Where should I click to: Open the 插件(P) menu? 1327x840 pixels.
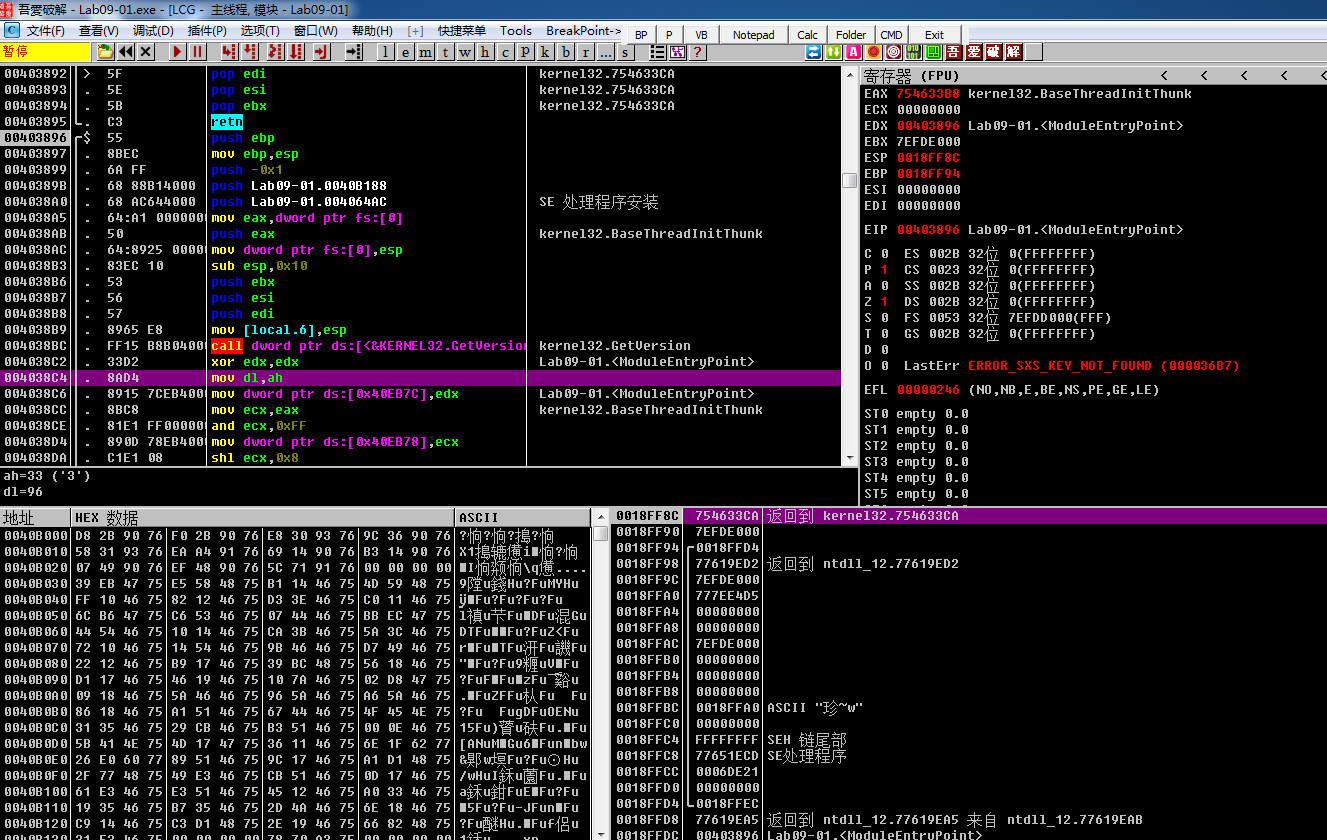pos(207,31)
